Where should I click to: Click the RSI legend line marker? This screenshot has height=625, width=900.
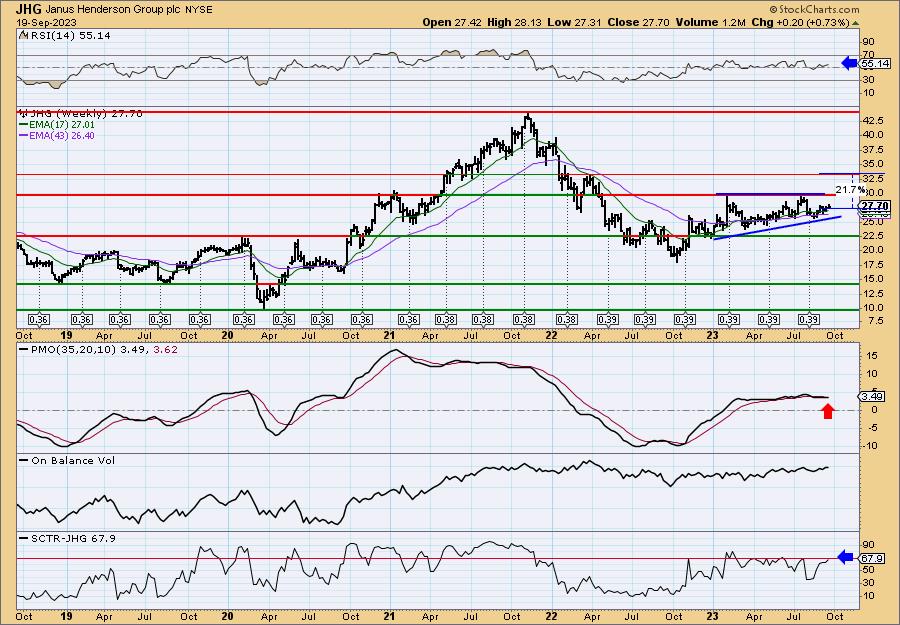click(x=22, y=35)
